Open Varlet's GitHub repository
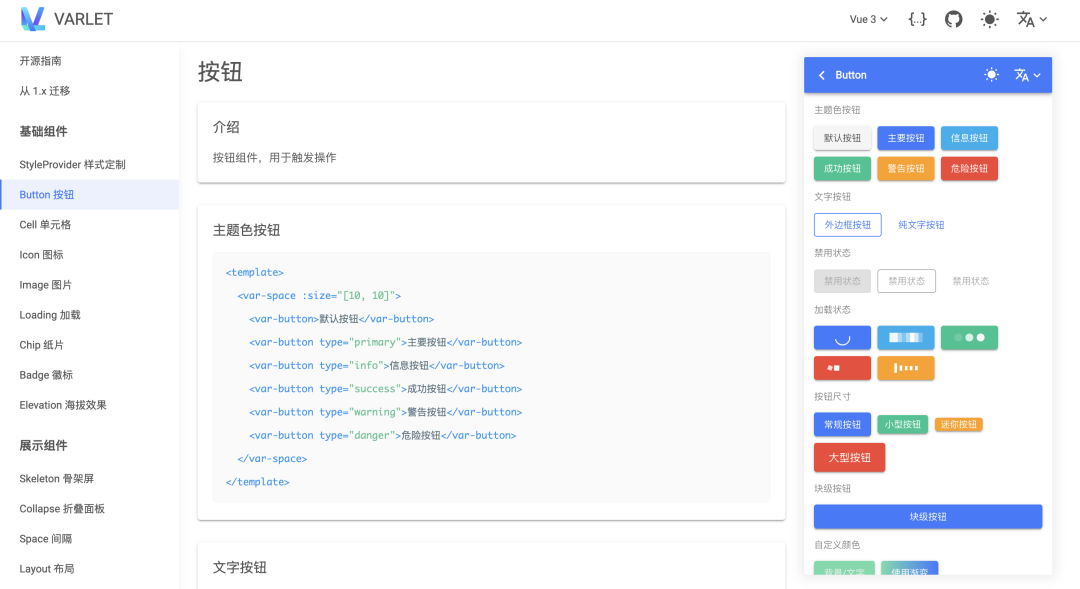The image size is (1080, 589). click(x=953, y=19)
